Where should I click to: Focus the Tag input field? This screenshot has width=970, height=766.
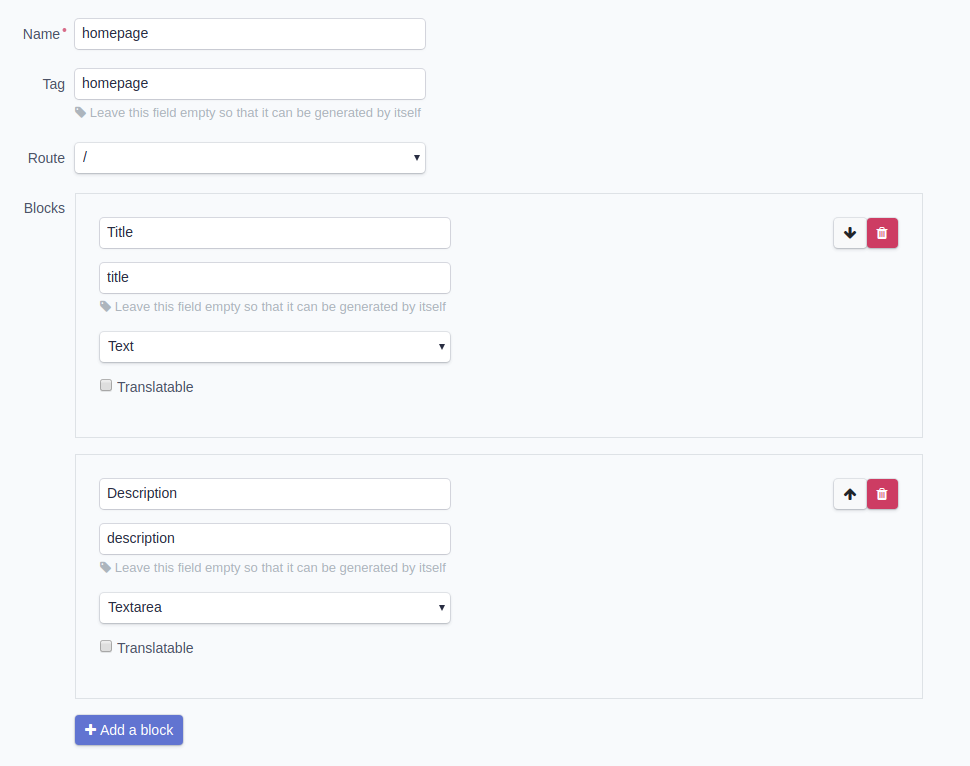click(x=250, y=84)
